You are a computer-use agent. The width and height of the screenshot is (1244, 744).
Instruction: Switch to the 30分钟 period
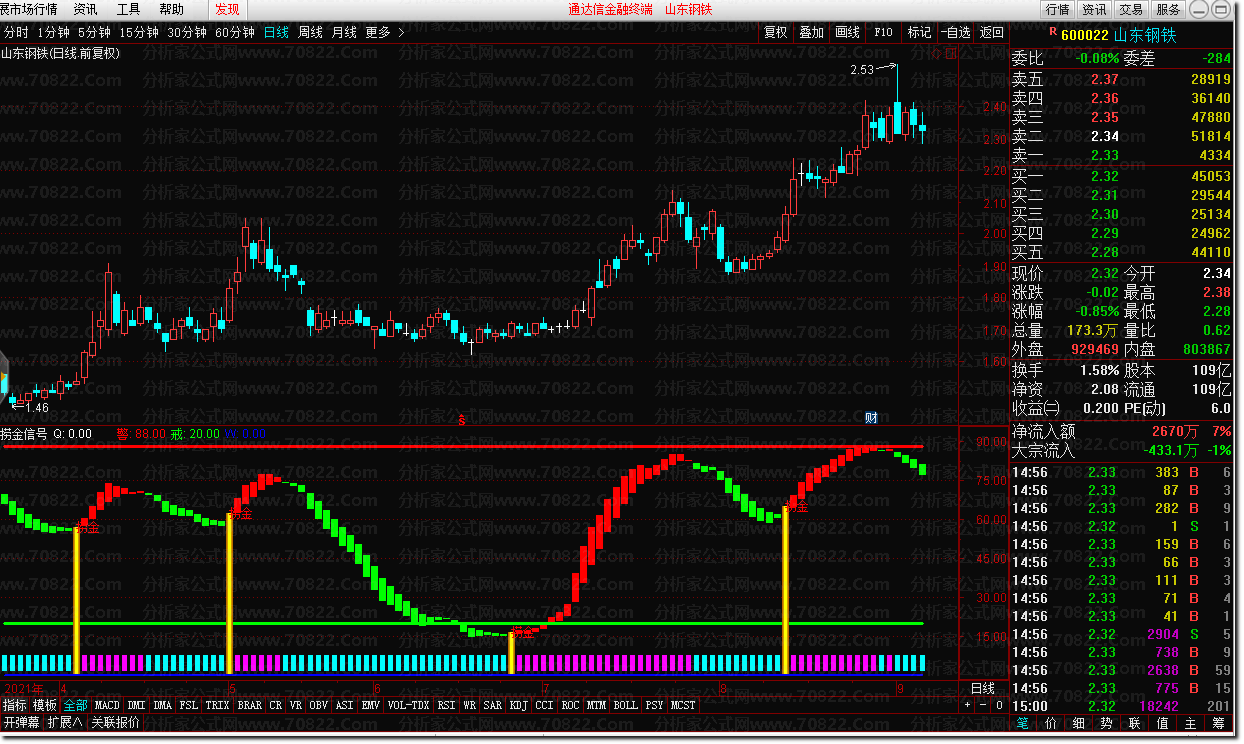point(187,32)
